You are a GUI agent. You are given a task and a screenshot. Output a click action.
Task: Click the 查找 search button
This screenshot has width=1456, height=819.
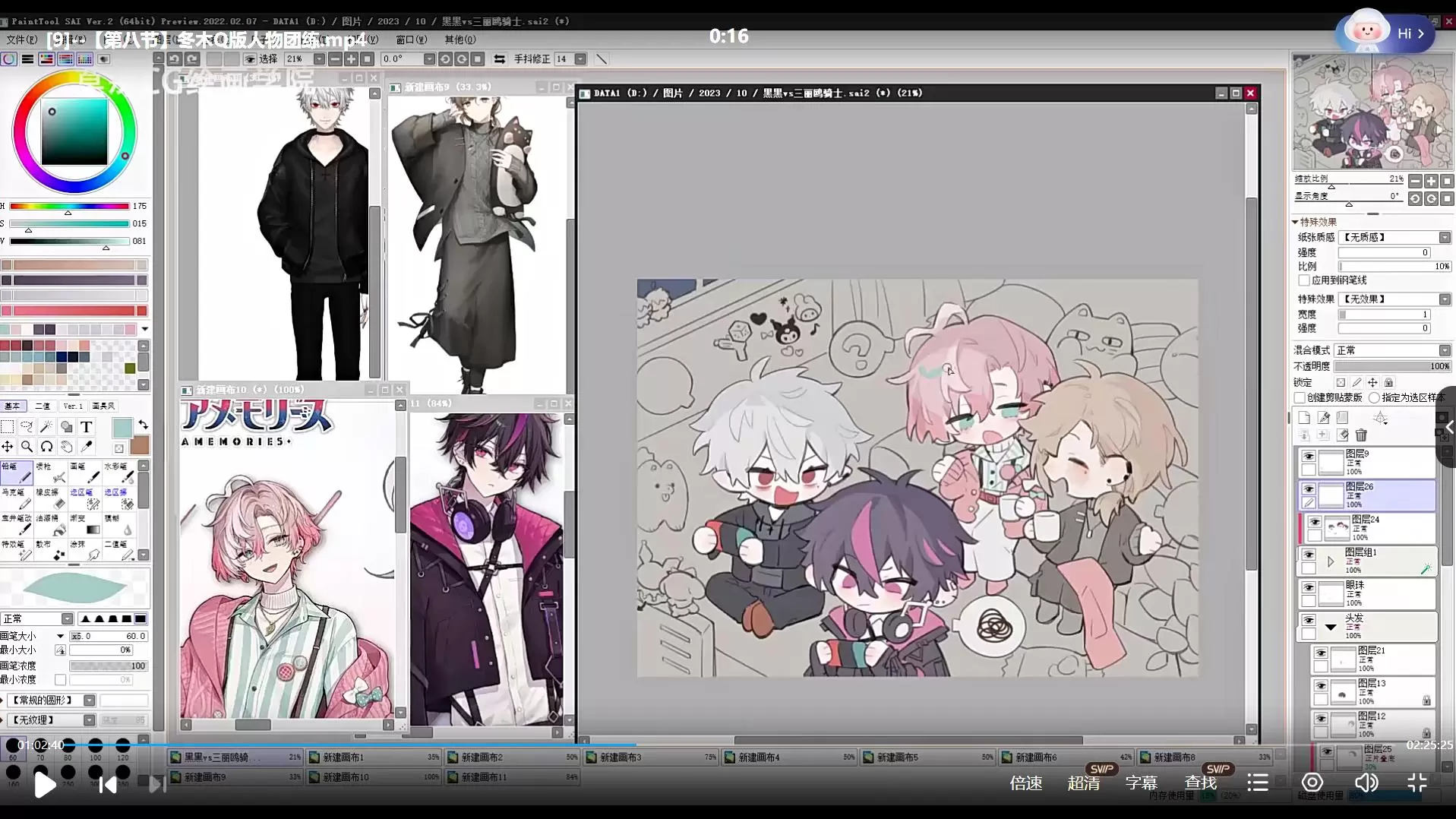click(1201, 783)
